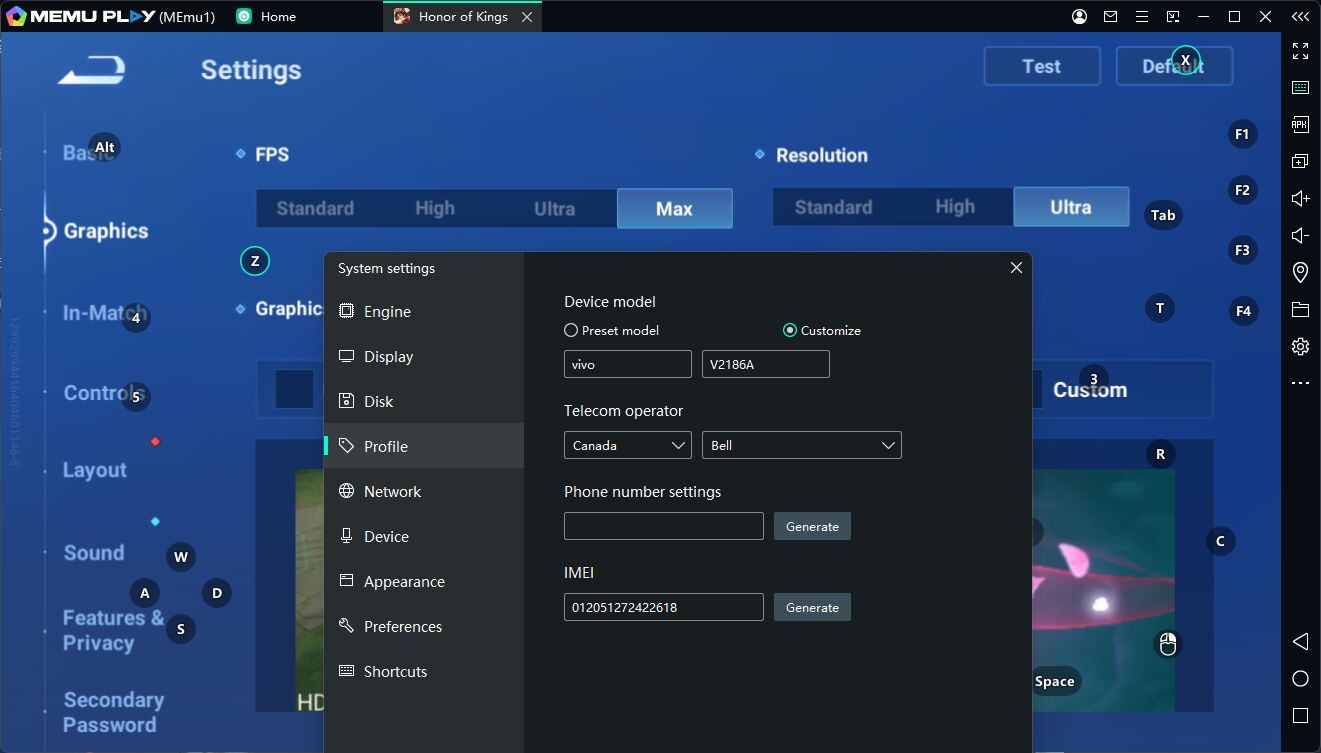1321x753 pixels.
Task: Click the IMEI input field
Action: [x=664, y=607]
